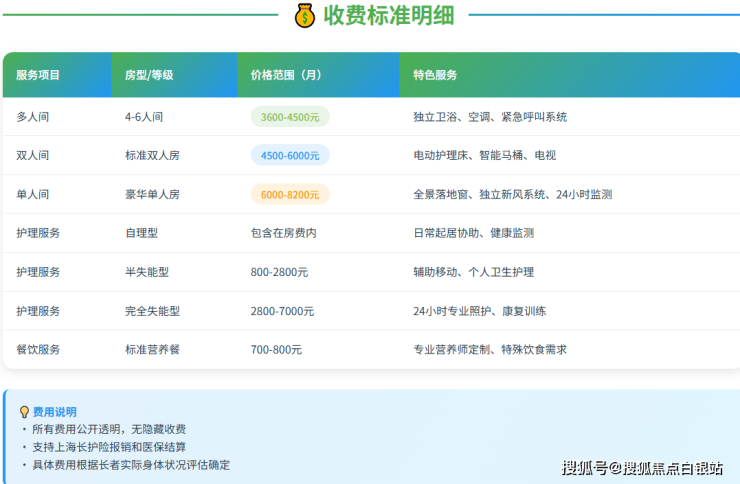Select the 多人间 row label
740x484 pixels.
point(33,117)
